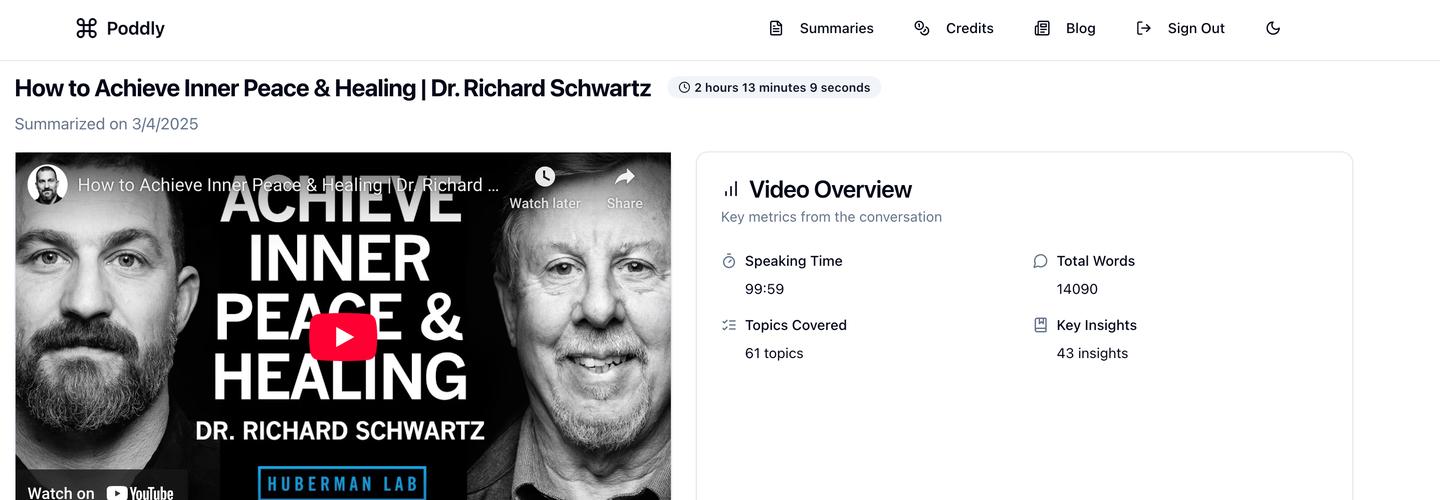Click Watch on YouTube button
The image size is (1440, 500).
point(100,492)
